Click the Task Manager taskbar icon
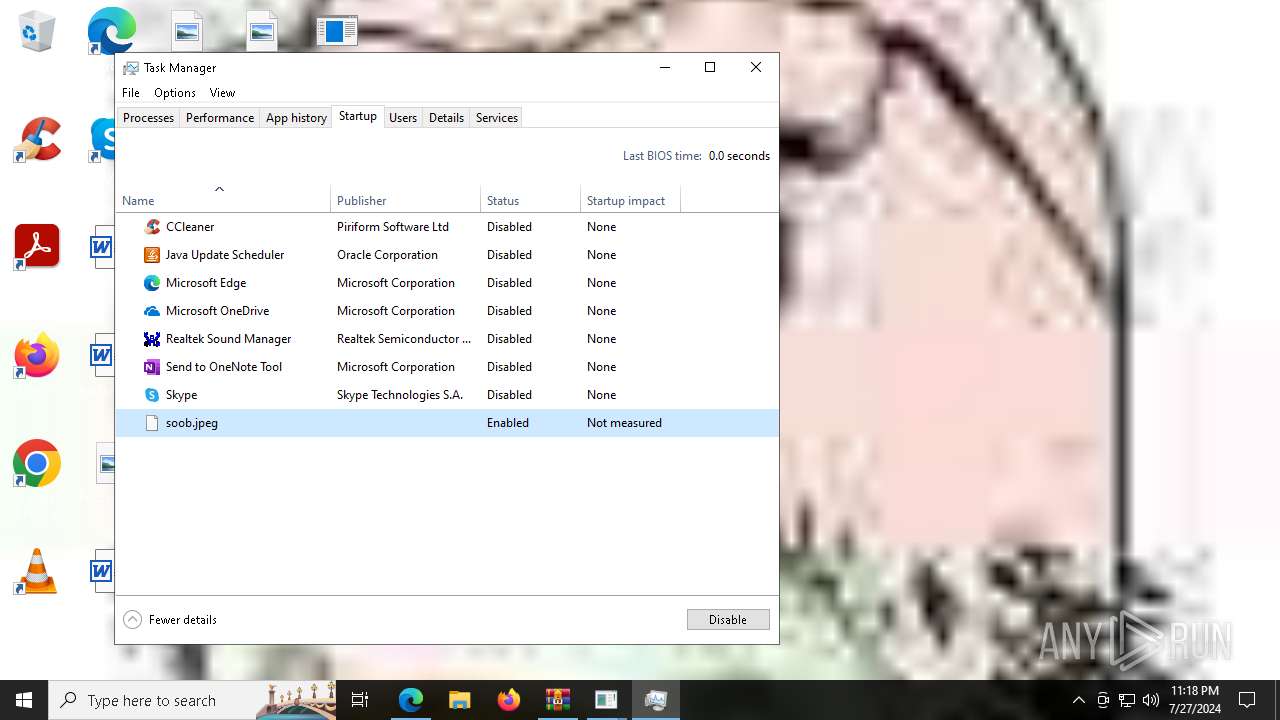 [x=655, y=700]
